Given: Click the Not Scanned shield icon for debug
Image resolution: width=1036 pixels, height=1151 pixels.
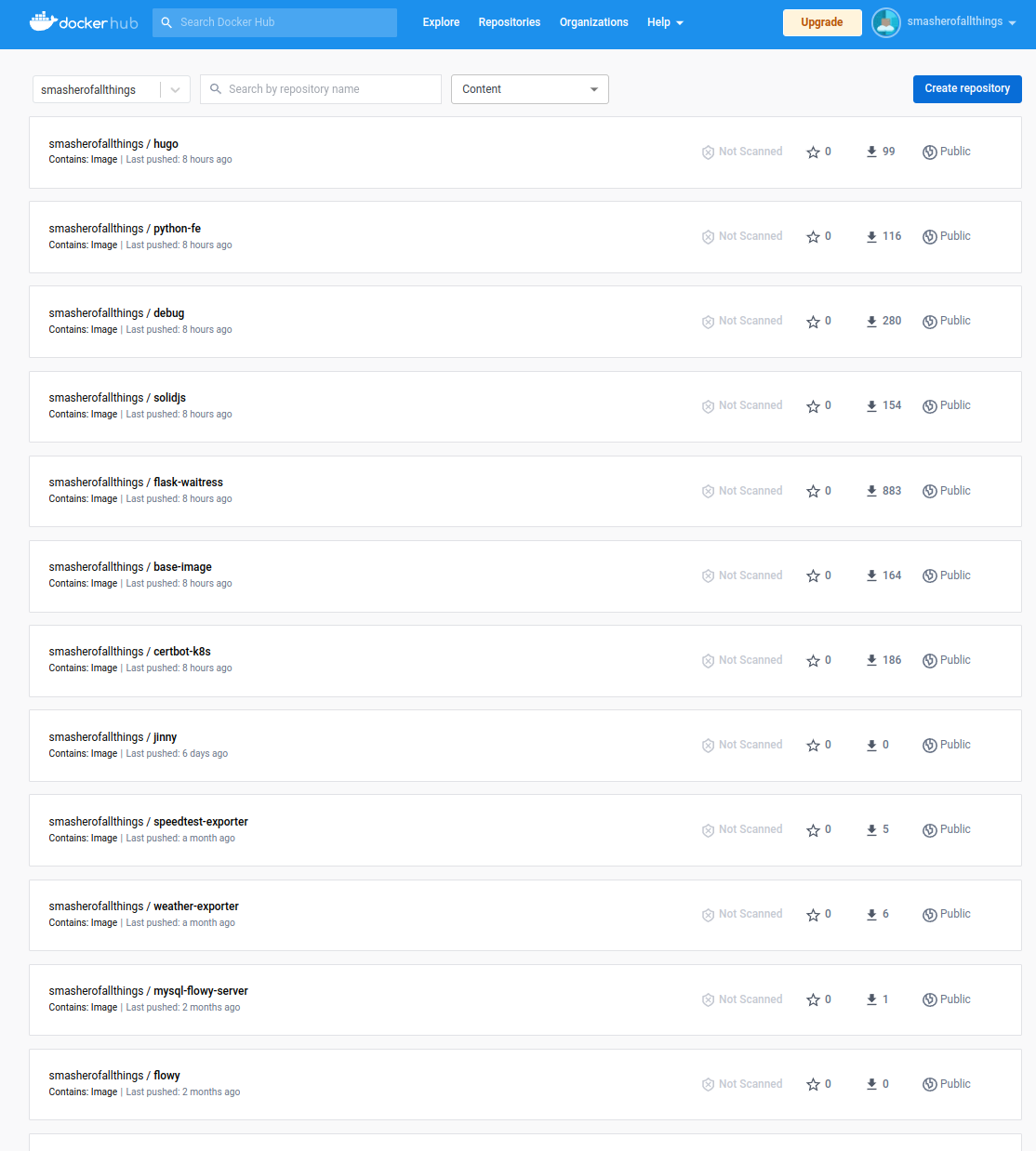Looking at the screenshot, I should tap(708, 322).
